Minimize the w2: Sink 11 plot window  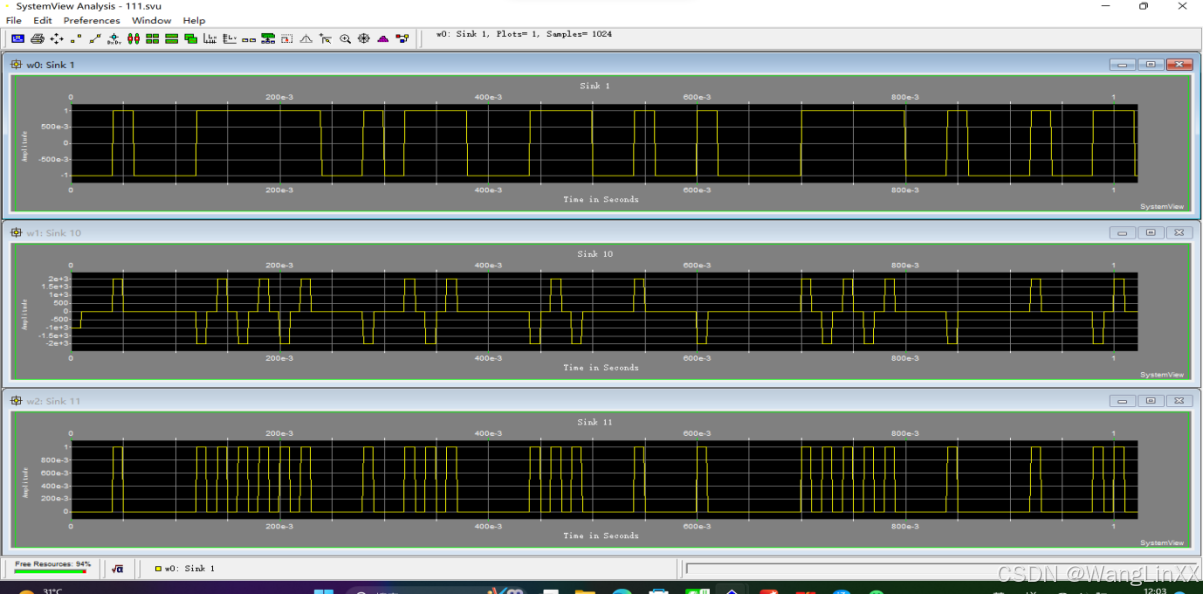1122,401
